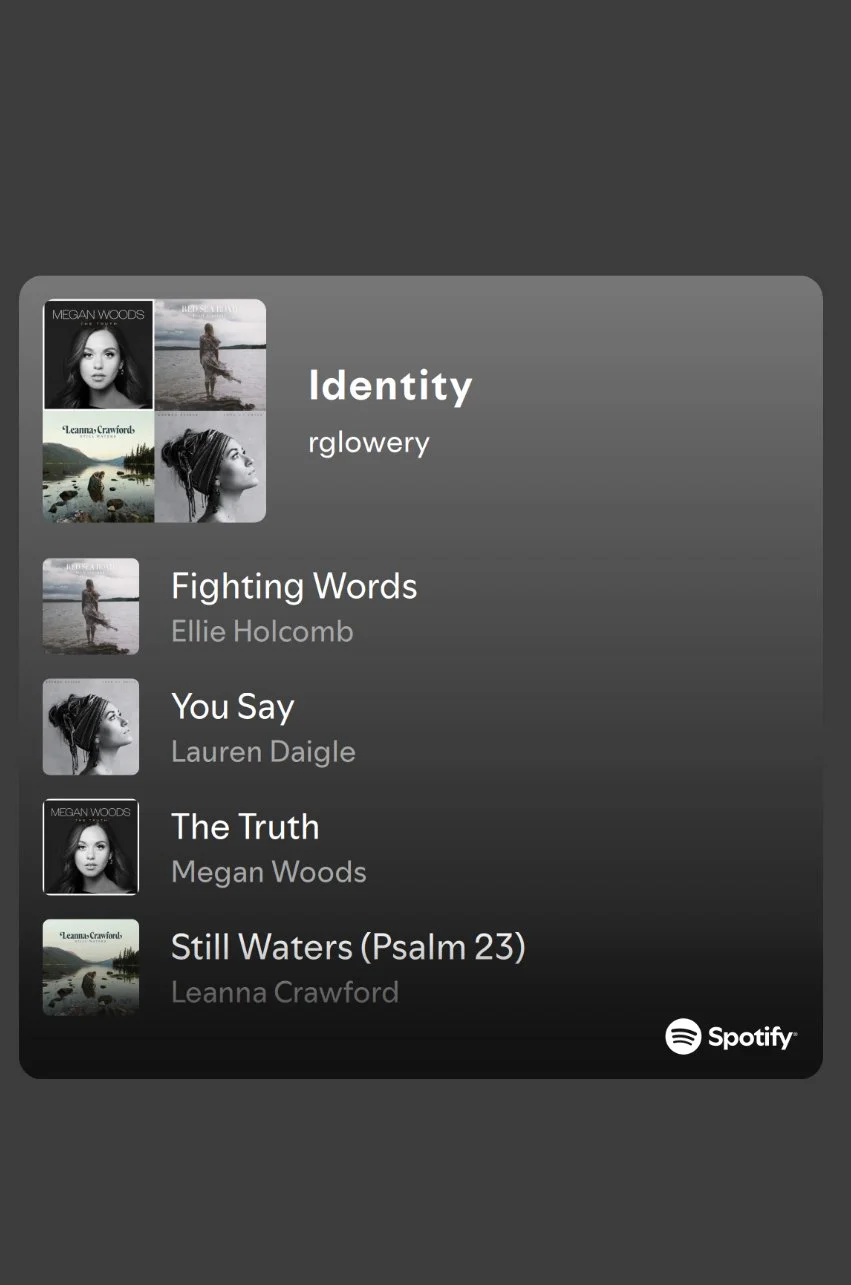Play The Truth track title
This screenshot has height=1285, width=851.
coord(245,826)
